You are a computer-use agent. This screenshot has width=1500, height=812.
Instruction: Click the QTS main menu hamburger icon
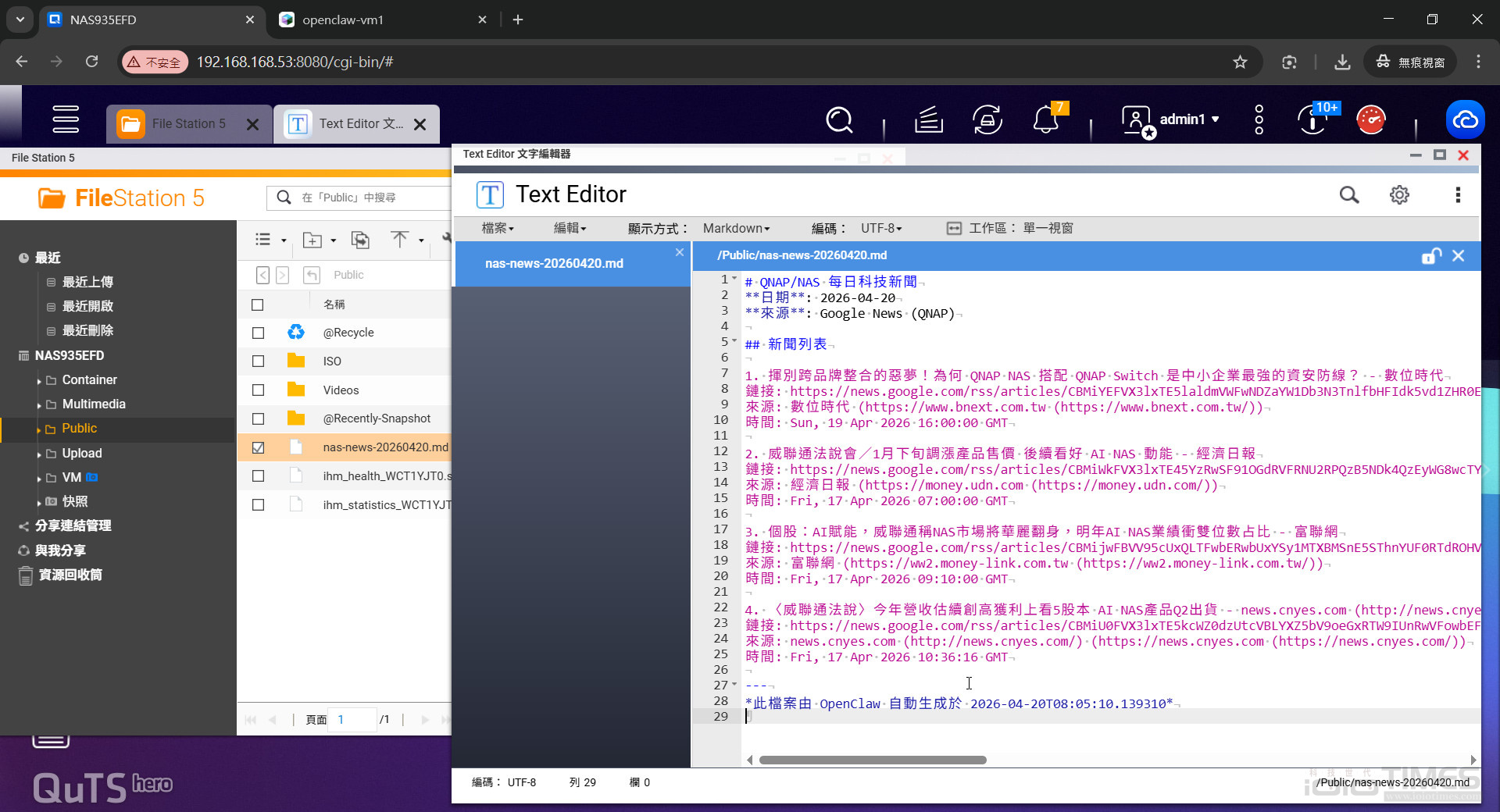(66, 119)
